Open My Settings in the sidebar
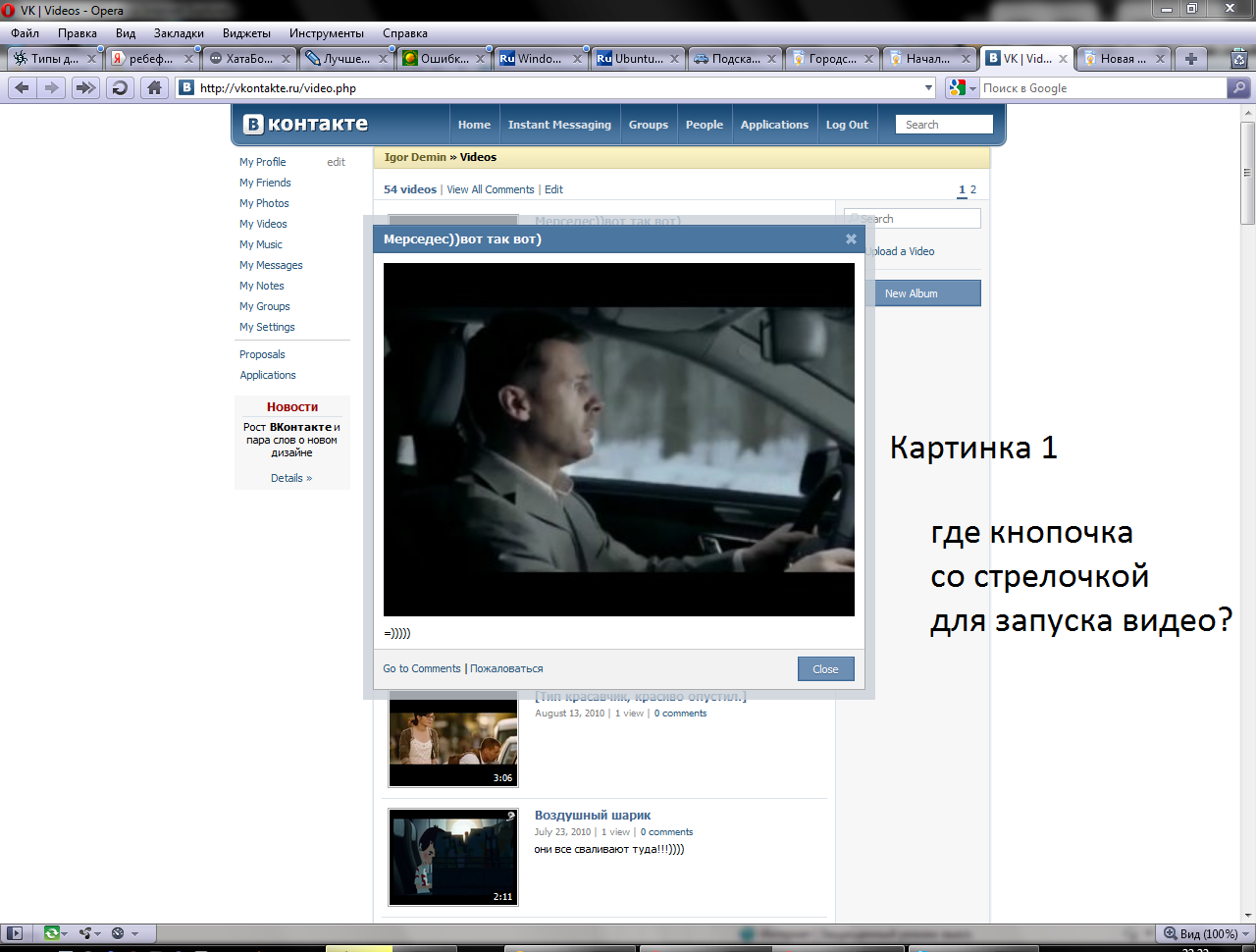 coord(267,327)
